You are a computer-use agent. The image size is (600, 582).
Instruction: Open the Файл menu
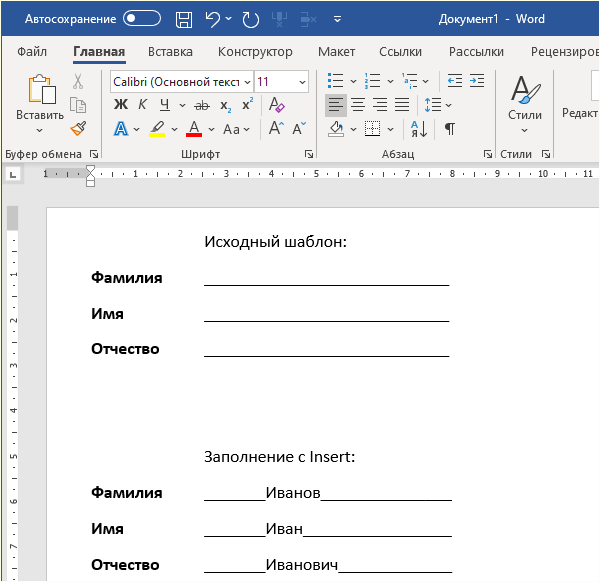[x=32, y=52]
